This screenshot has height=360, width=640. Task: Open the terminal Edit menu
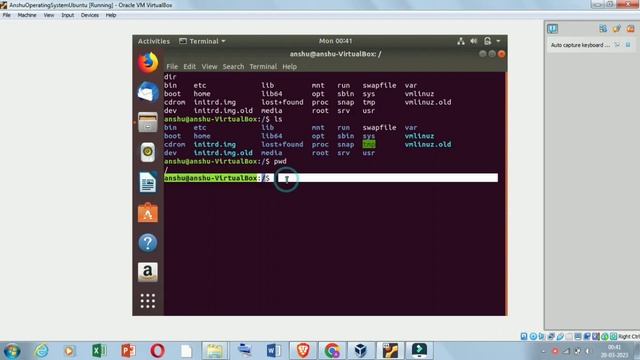[189, 67]
